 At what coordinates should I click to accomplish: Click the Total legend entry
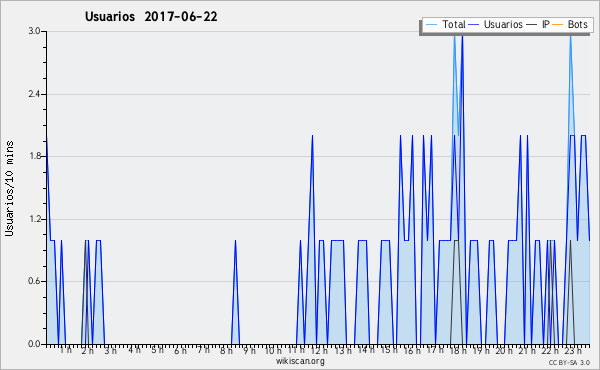coord(445,24)
